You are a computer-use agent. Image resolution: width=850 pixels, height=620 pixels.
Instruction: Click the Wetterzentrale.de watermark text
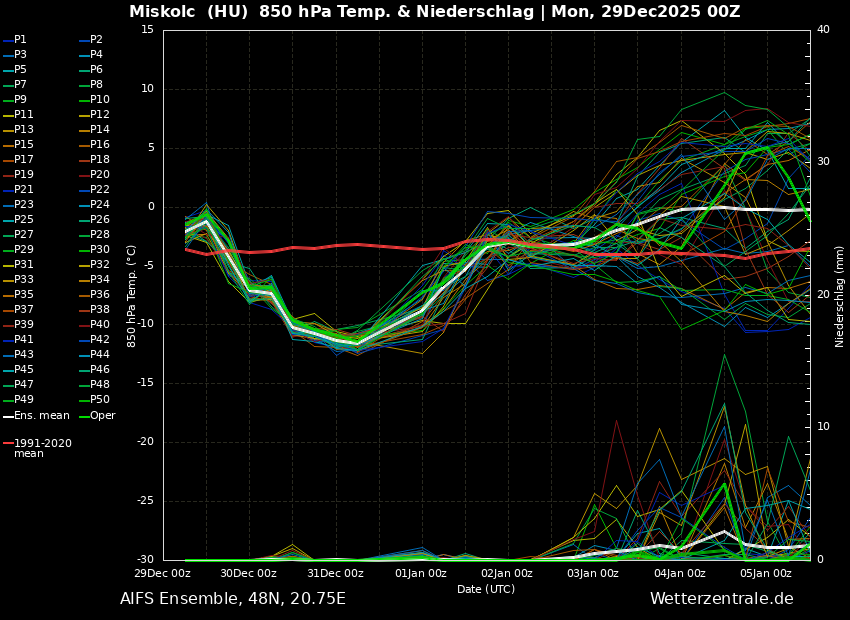pyautogui.click(x=721, y=599)
